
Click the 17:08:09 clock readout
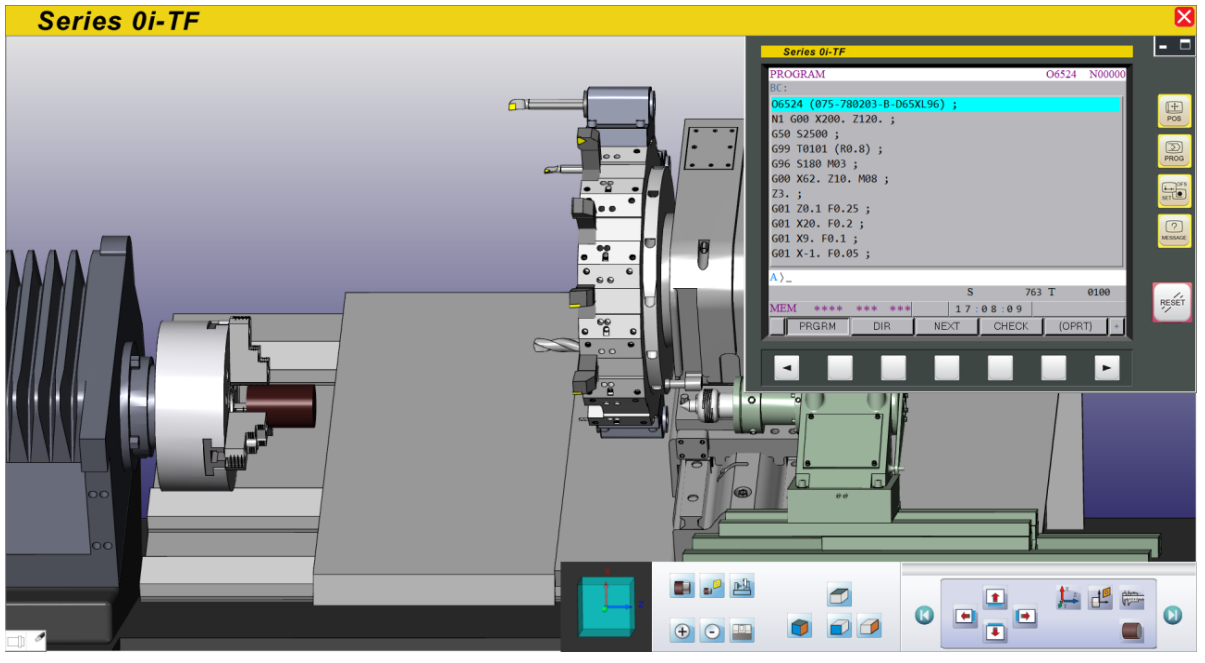coord(988,309)
